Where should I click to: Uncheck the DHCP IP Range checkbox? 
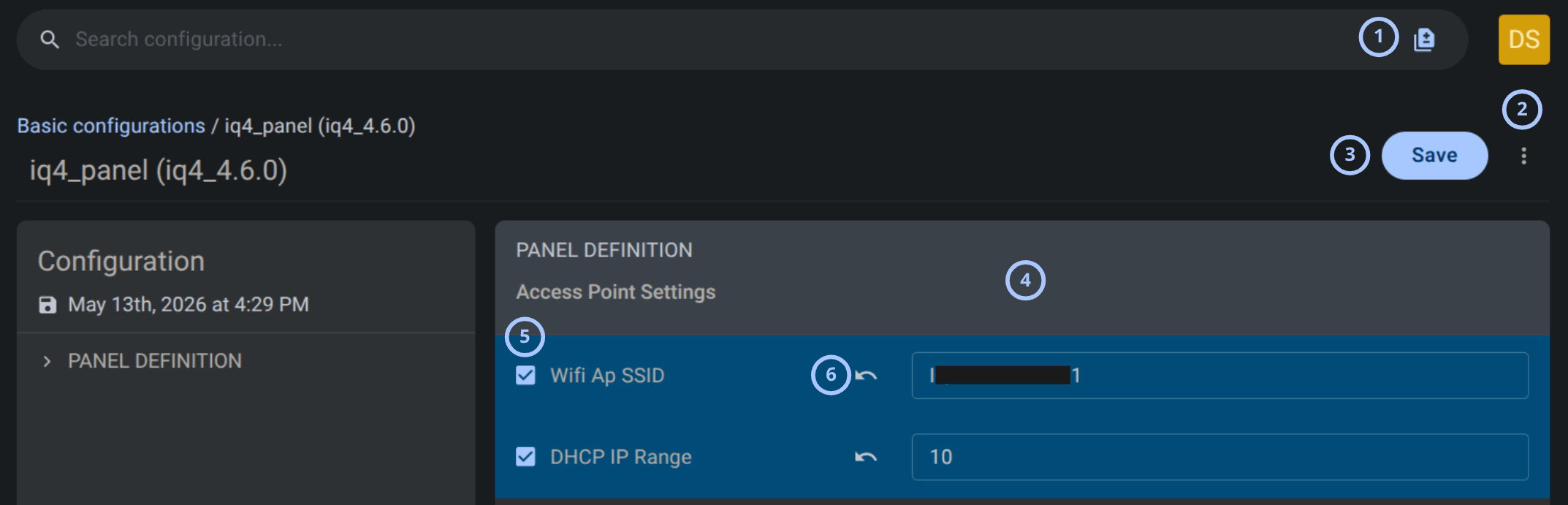click(x=525, y=457)
